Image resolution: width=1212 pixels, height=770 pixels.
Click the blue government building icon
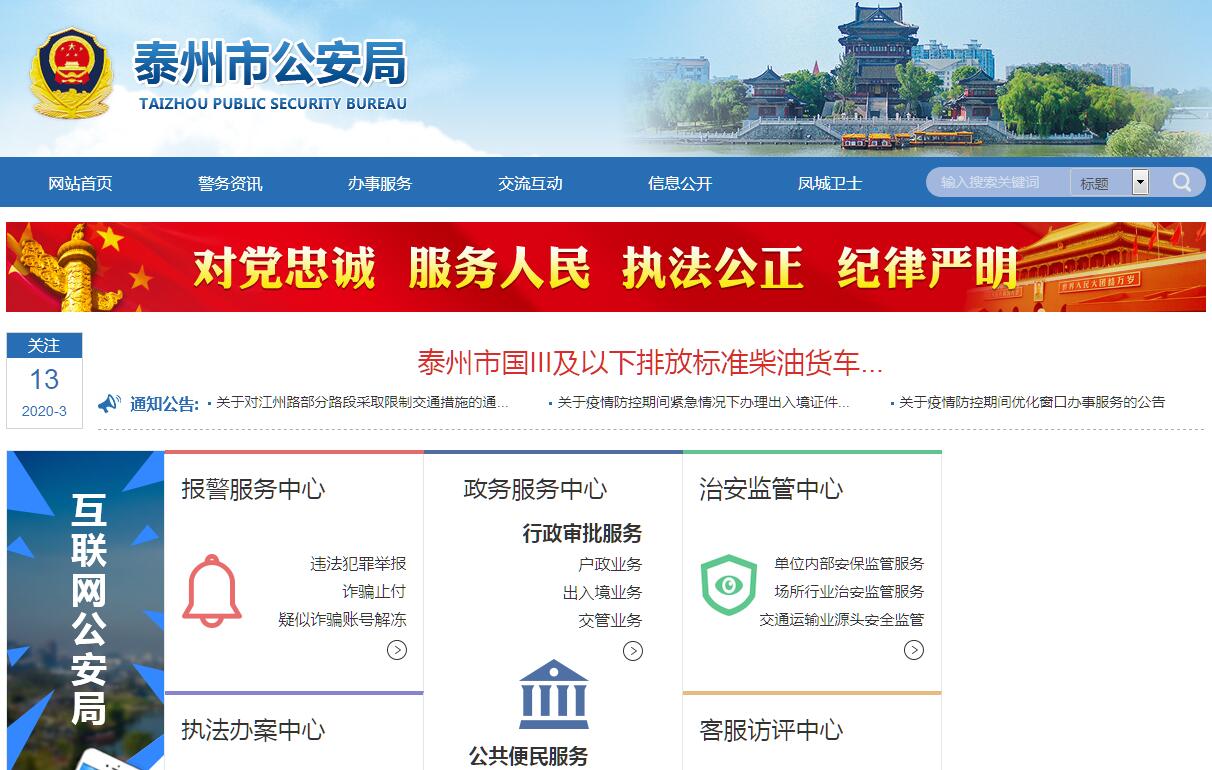pos(553,694)
